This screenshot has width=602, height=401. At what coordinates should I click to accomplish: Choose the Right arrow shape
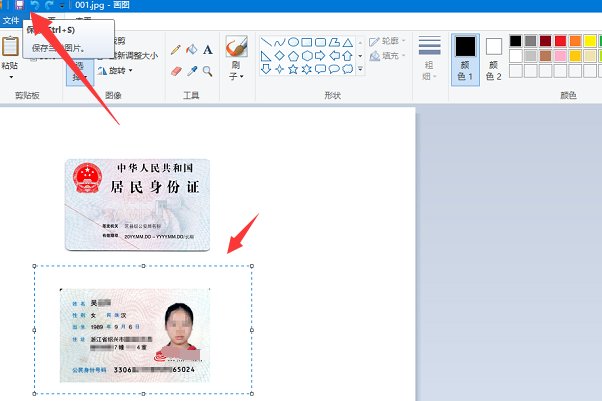(320, 56)
